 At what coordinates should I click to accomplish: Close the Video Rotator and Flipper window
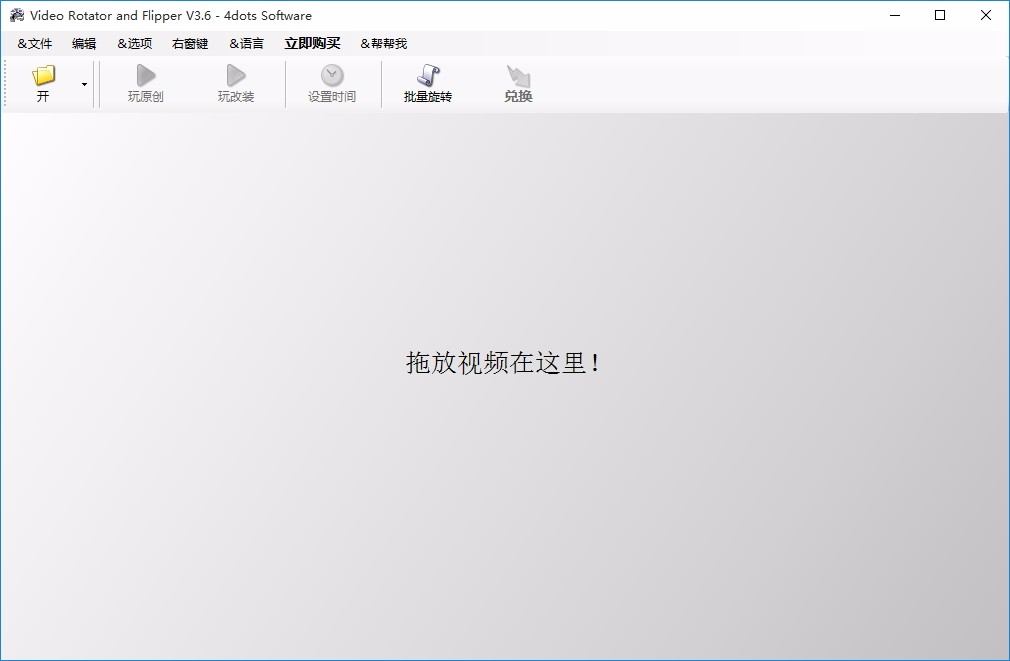pyautogui.click(x=986, y=15)
